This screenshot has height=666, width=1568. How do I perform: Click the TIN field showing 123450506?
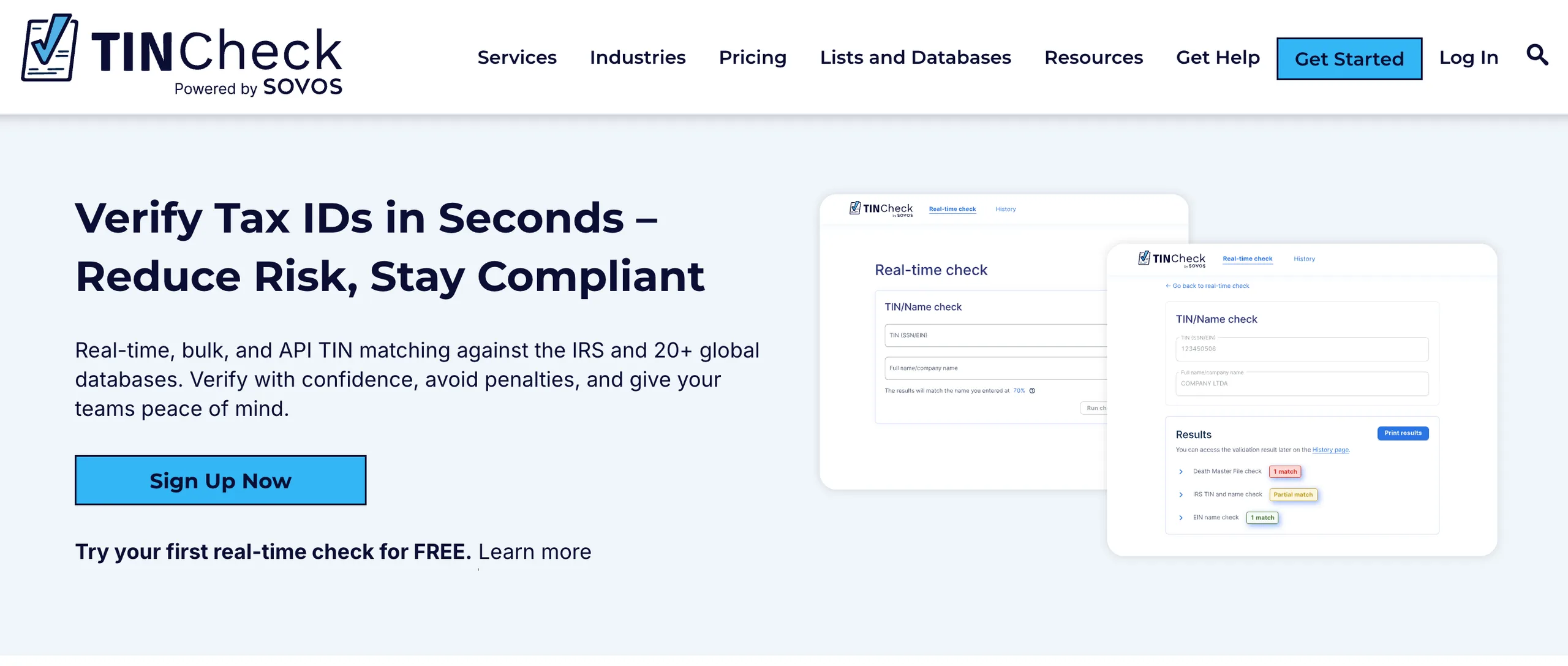(x=1302, y=349)
